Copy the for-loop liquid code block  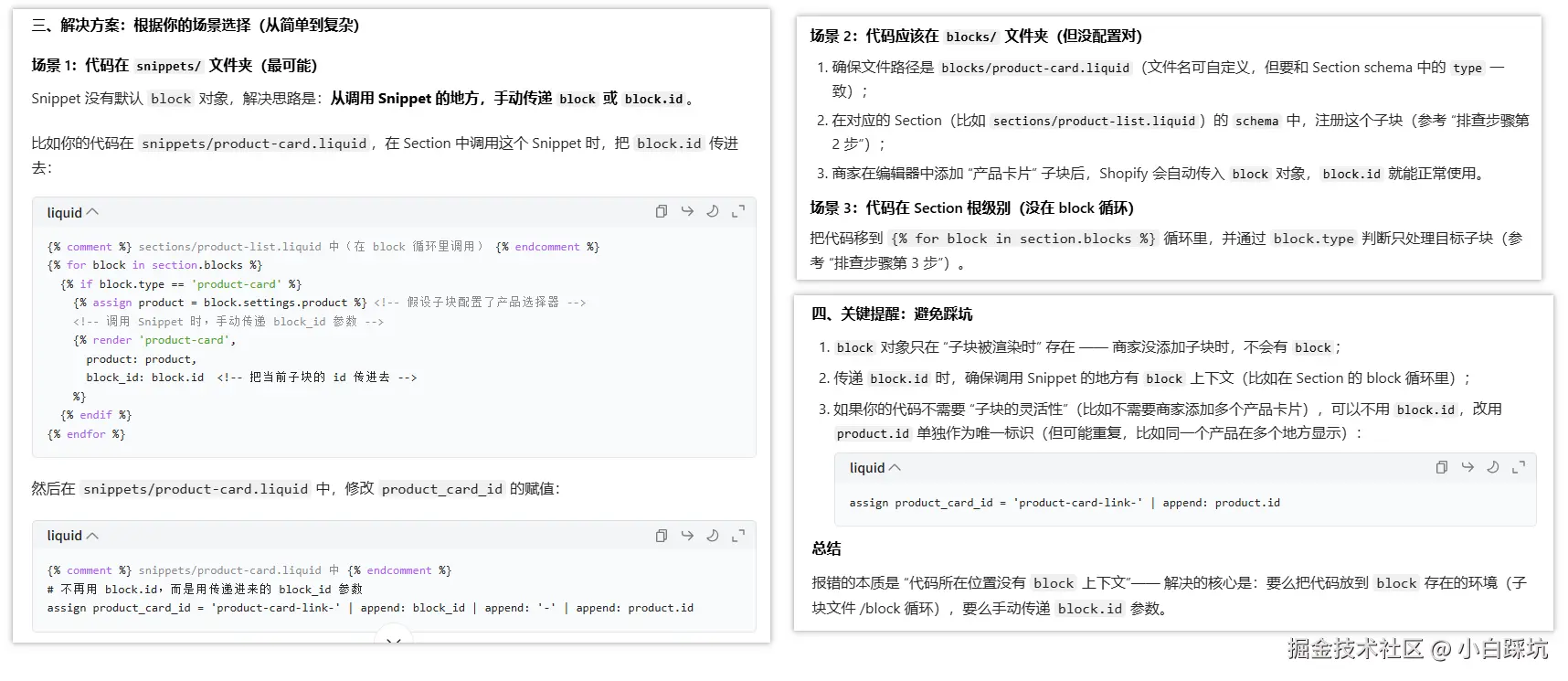click(x=661, y=212)
